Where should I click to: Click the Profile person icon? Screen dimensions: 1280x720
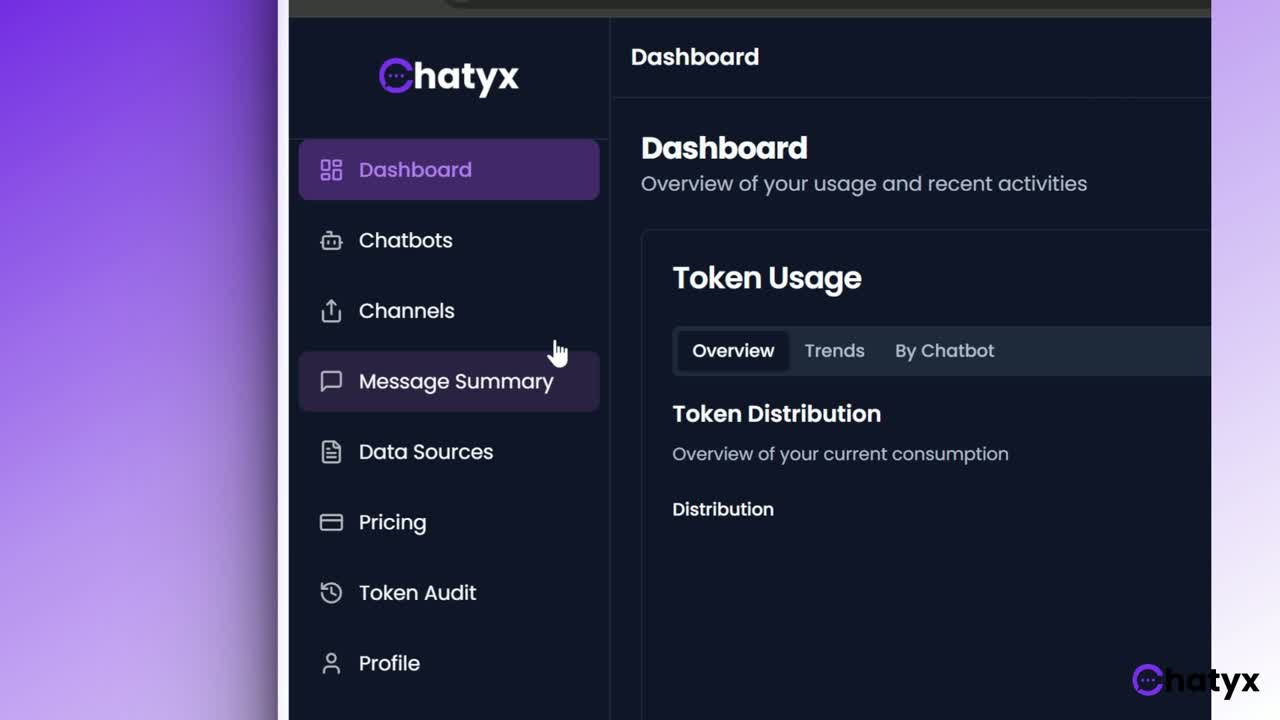(331, 663)
